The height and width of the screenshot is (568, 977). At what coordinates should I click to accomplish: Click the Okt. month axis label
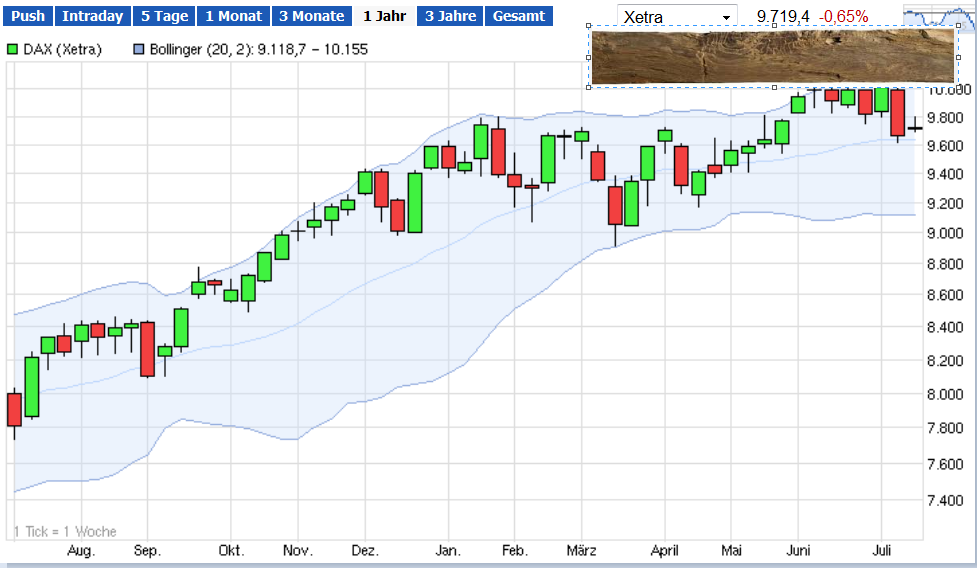pos(231,551)
